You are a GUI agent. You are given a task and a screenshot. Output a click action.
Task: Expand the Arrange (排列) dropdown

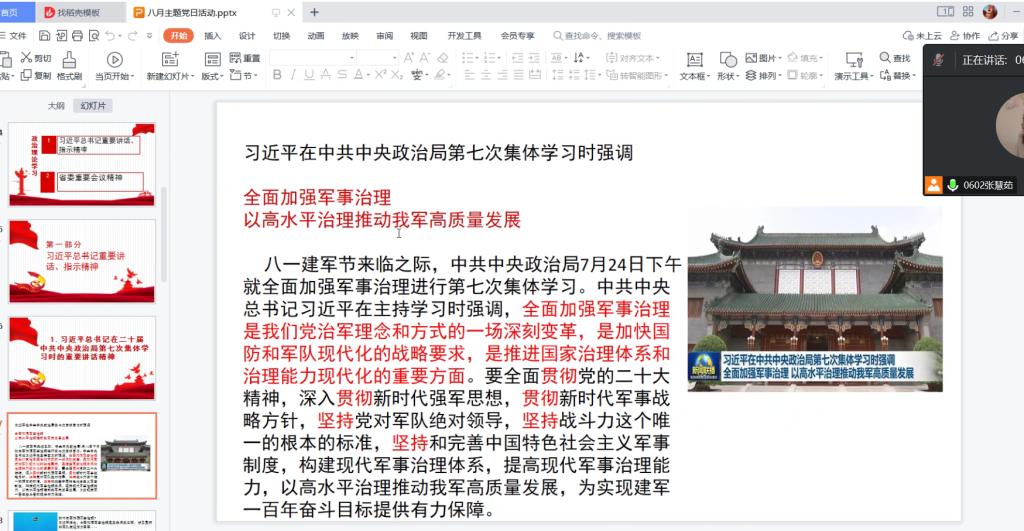point(768,76)
